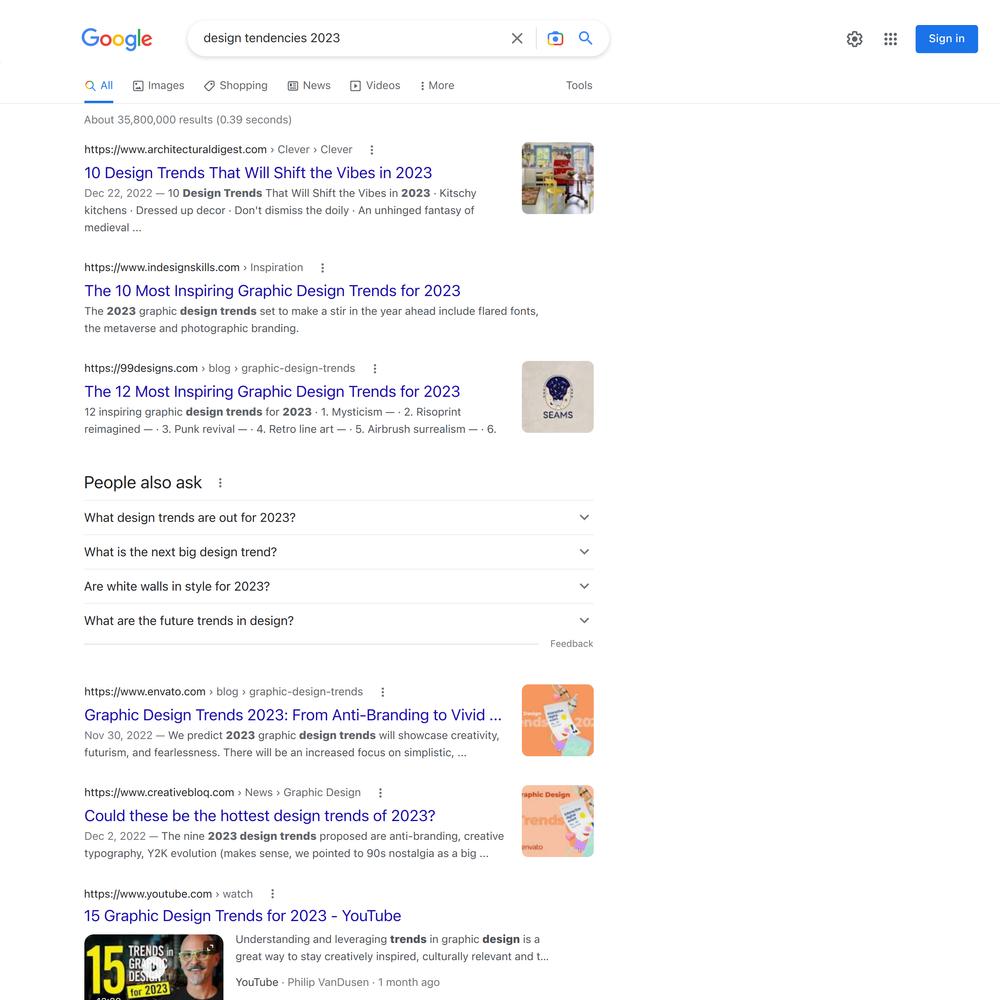Expand "What is the next big design trend?"
This screenshot has width=1000, height=1000.
pyautogui.click(x=339, y=552)
